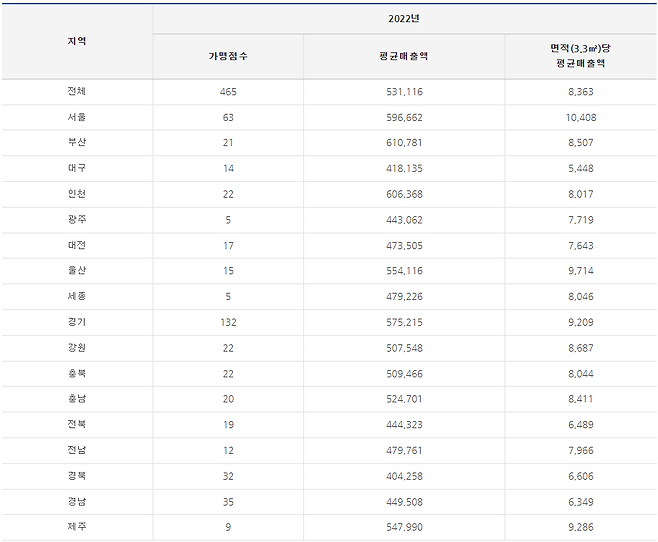Click the 가맹점수 column header
Viewport: 658px width, 542px height.
228,56
